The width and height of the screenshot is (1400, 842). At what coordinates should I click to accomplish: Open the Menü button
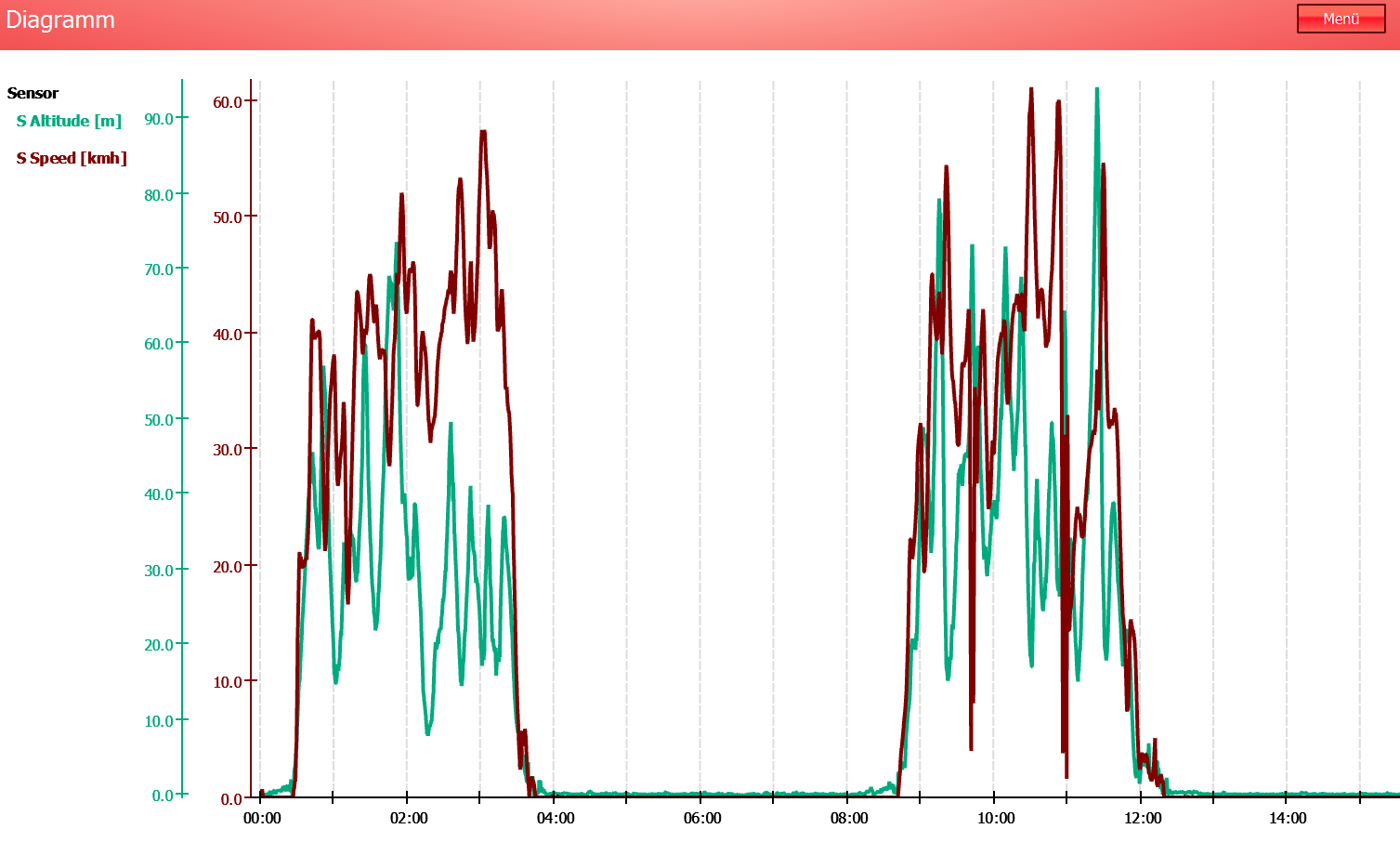pyautogui.click(x=1340, y=19)
